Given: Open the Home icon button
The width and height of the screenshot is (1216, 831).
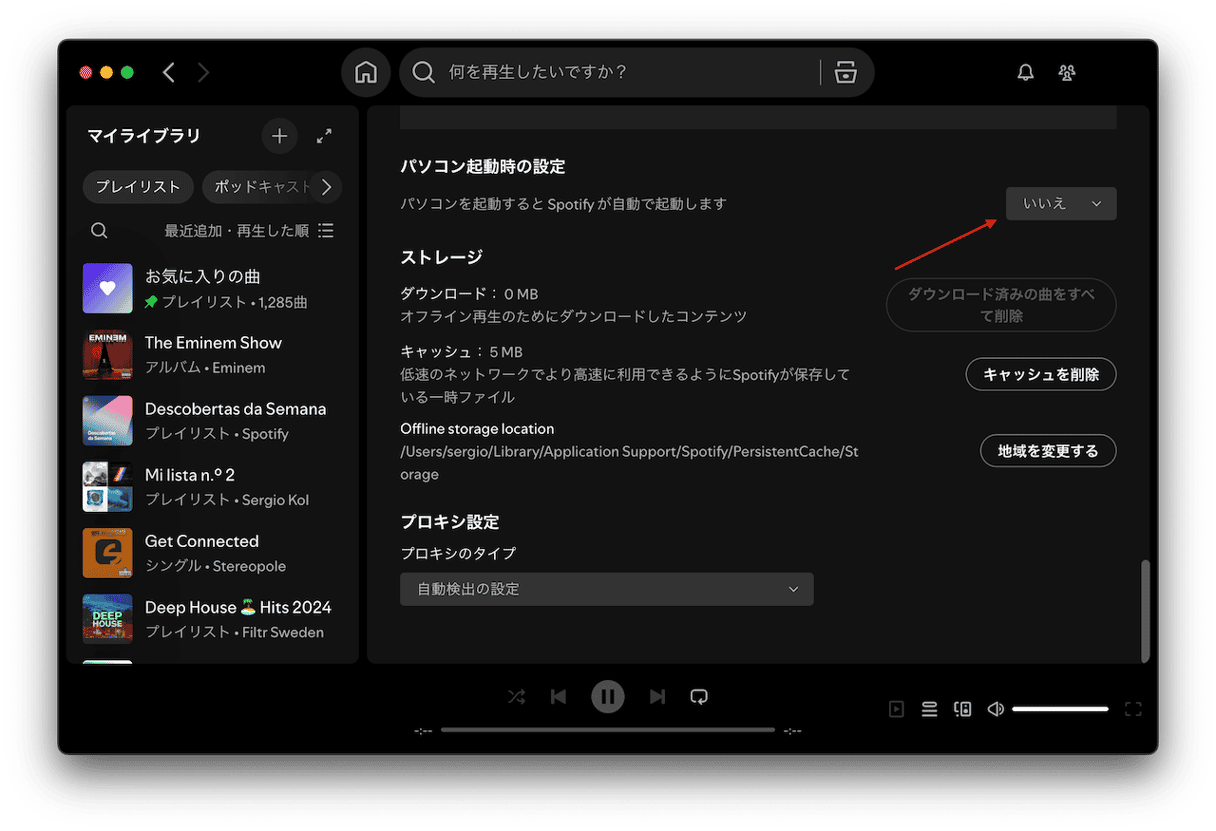Looking at the screenshot, I should pos(366,72).
